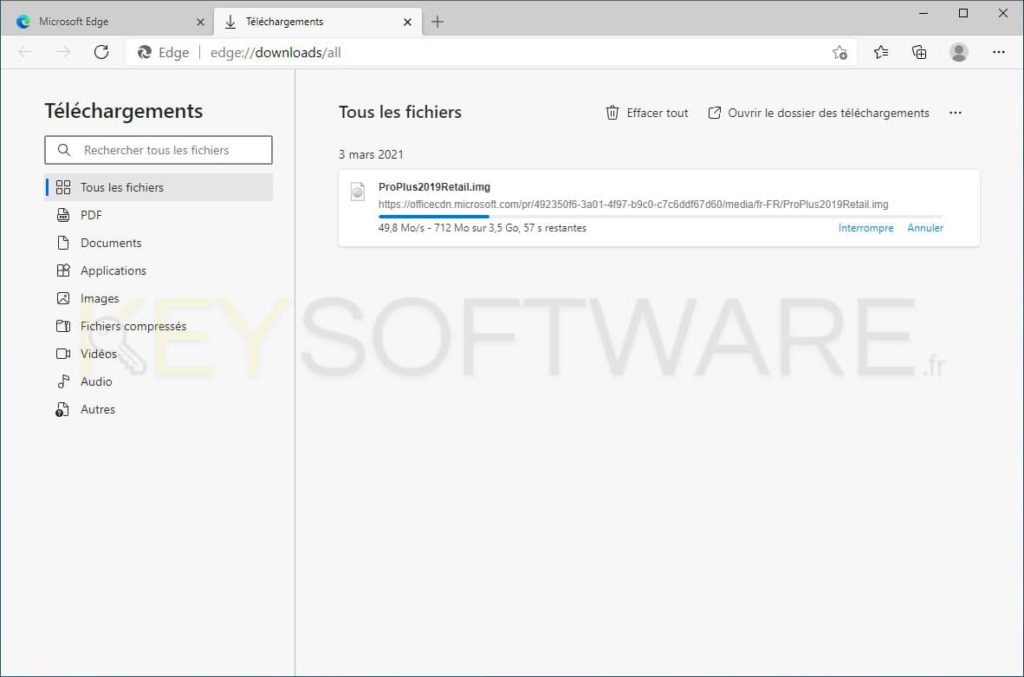
Task: Open the user profile avatar
Action: [959, 52]
